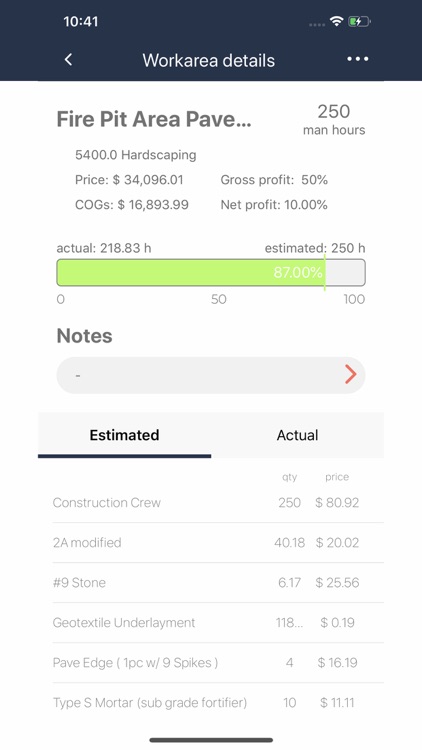
Task: Open the three-dot more options menu
Action: pos(358,59)
